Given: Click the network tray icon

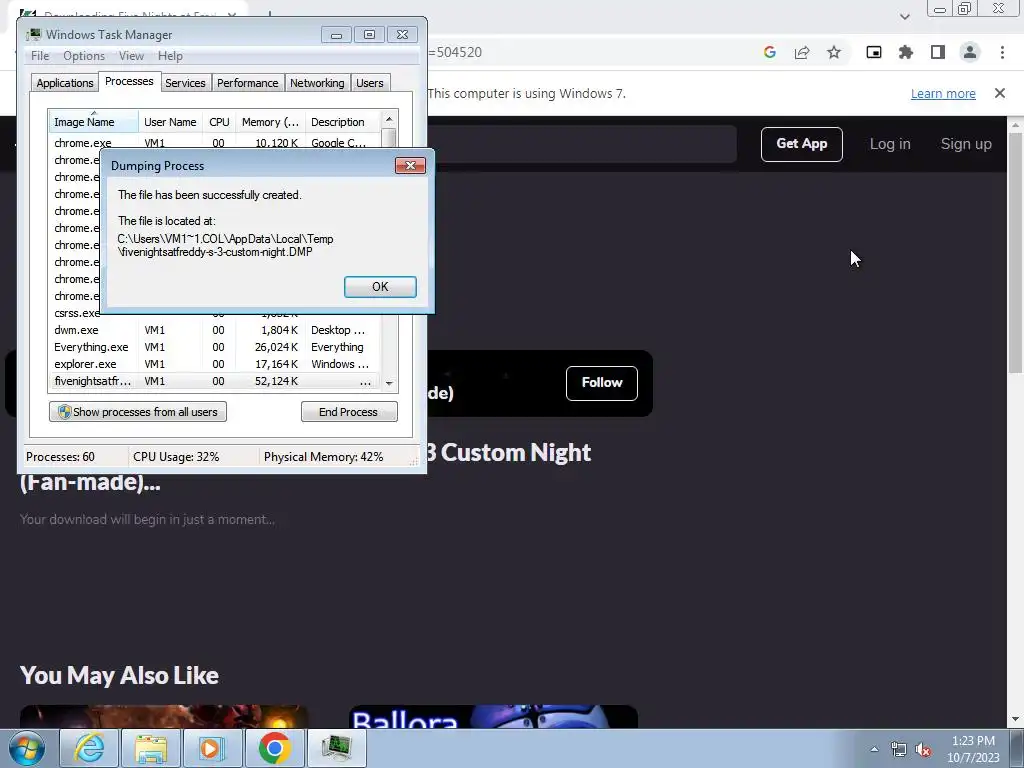Looking at the screenshot, I should coord(899,749).
